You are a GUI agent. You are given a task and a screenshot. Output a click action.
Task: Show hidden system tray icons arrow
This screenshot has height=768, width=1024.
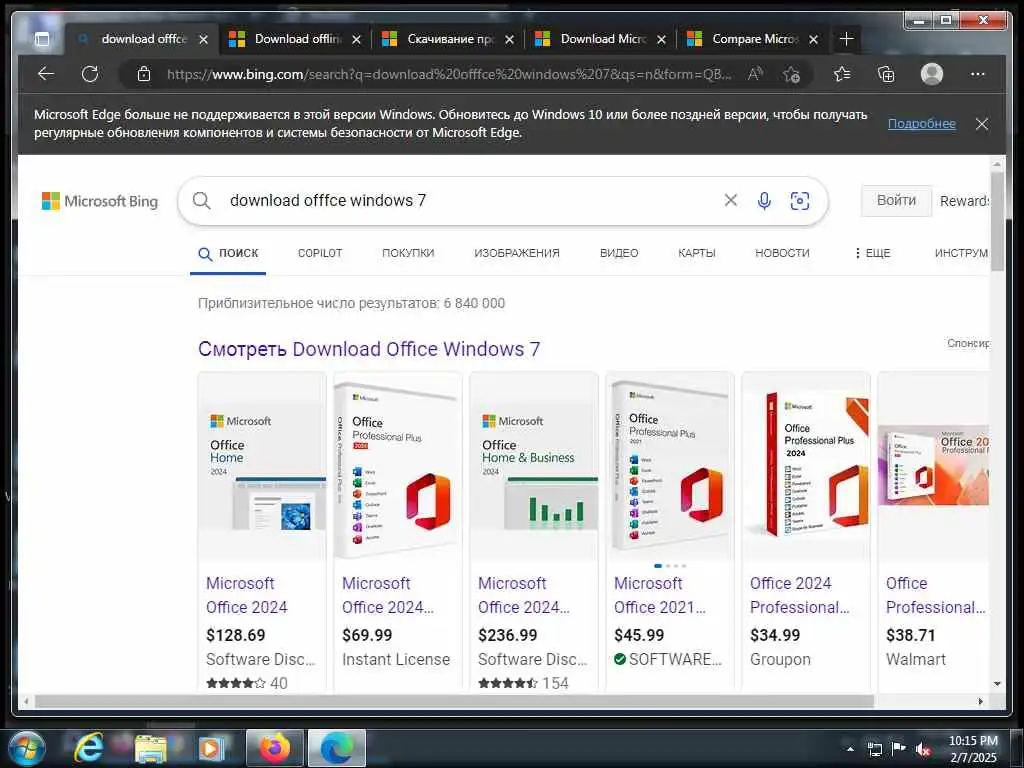(850, 749)
